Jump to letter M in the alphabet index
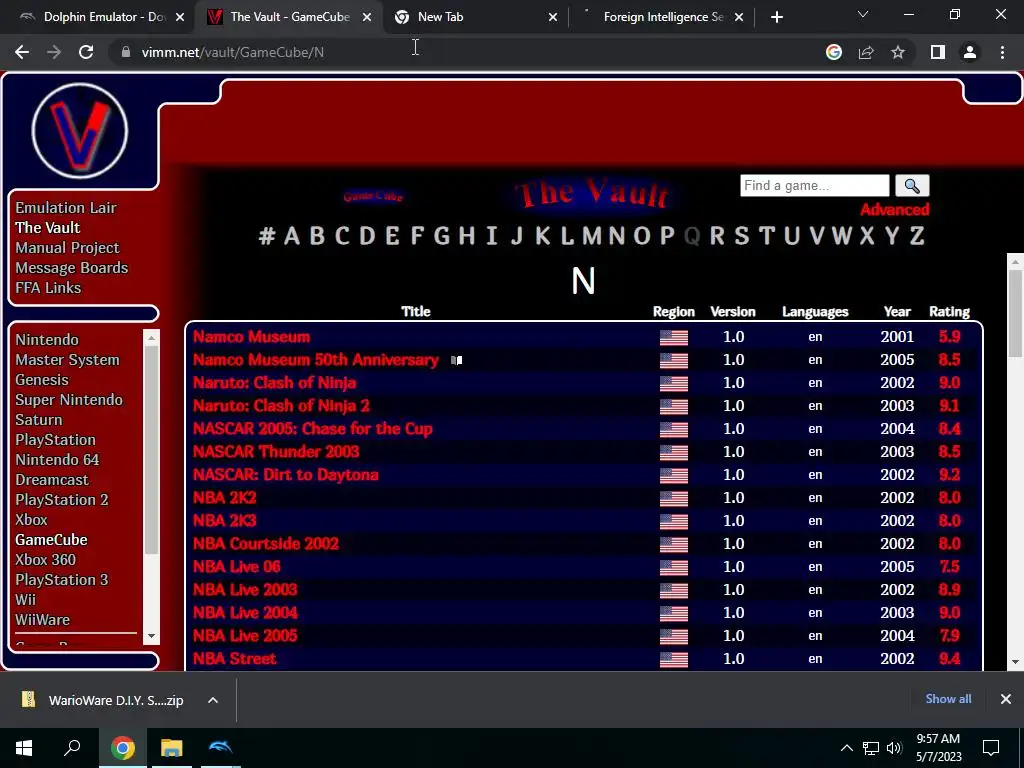 point(592,236)
